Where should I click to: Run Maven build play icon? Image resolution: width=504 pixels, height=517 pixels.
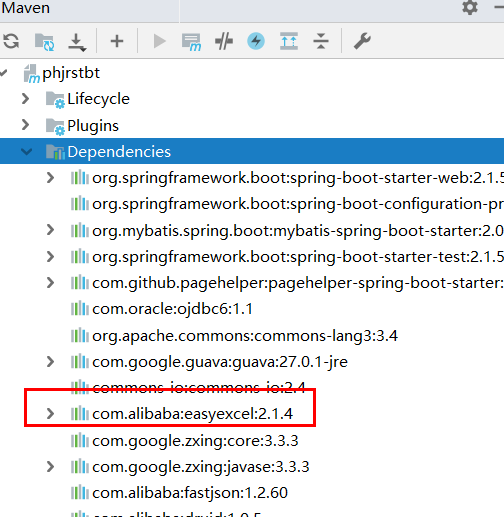[159, 42]
